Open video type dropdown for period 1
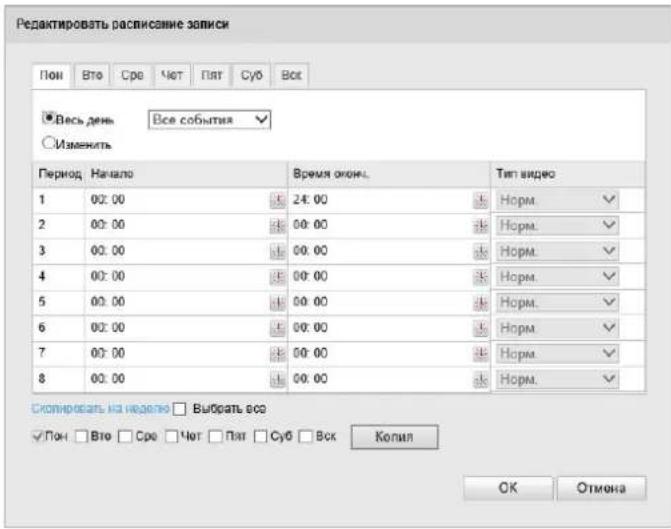The height and width of the screenshot is (529, 671). coord(557,200)
